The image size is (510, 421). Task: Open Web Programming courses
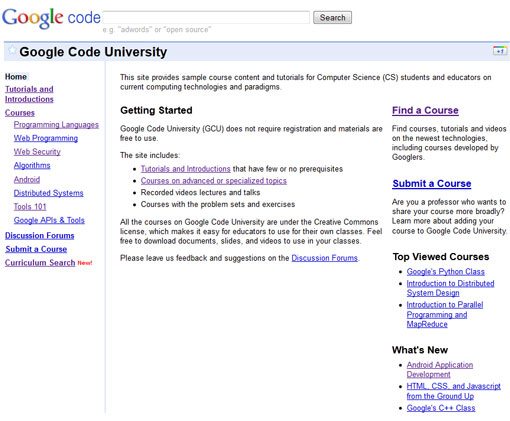coord(46,138)
